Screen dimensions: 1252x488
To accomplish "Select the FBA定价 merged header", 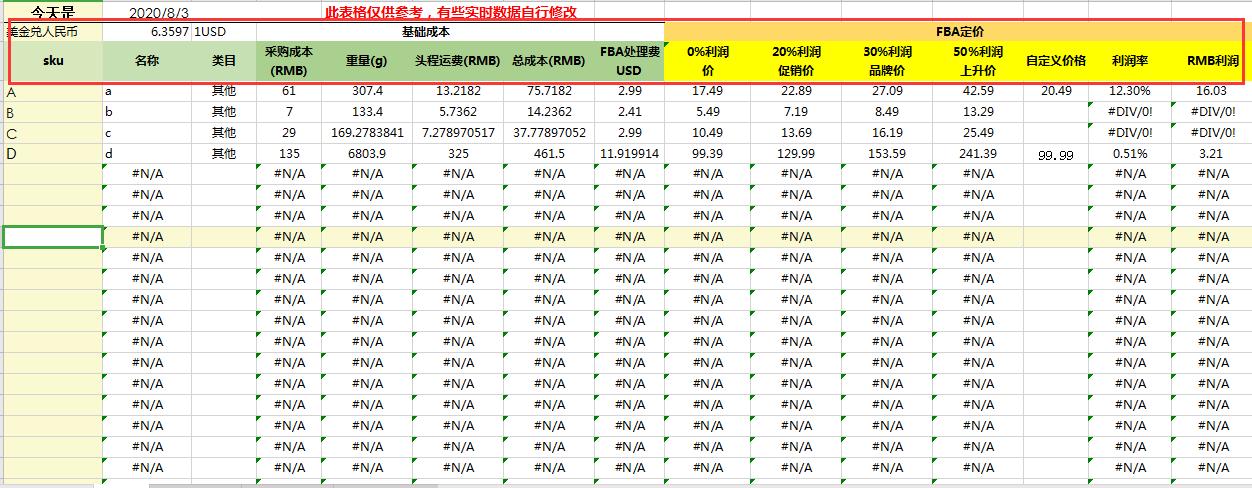I will click(958, 31).
